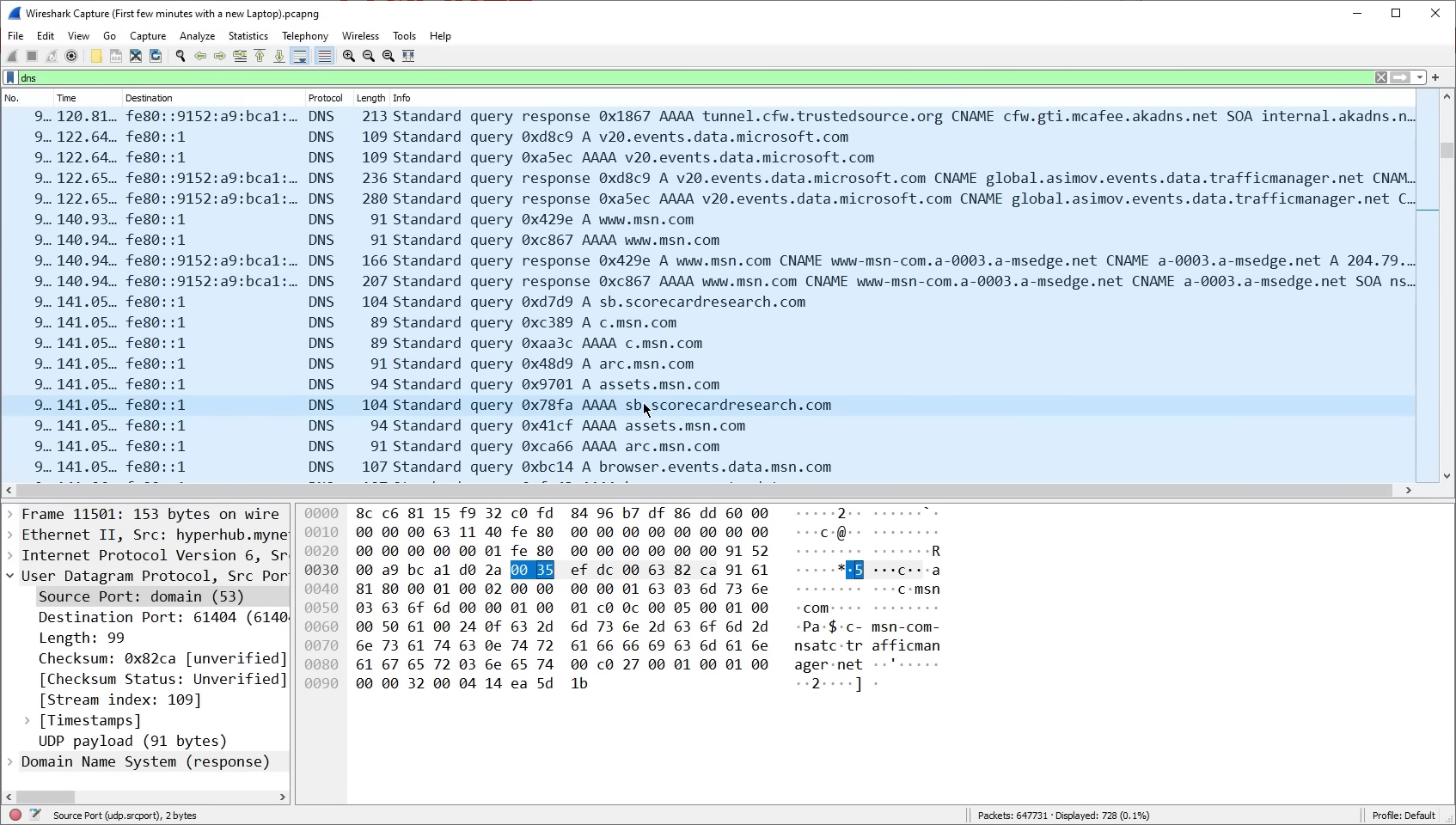Toggle auto-scroll during live capture
Screen dimensions: 1456x825
click(x=299, y=56)
